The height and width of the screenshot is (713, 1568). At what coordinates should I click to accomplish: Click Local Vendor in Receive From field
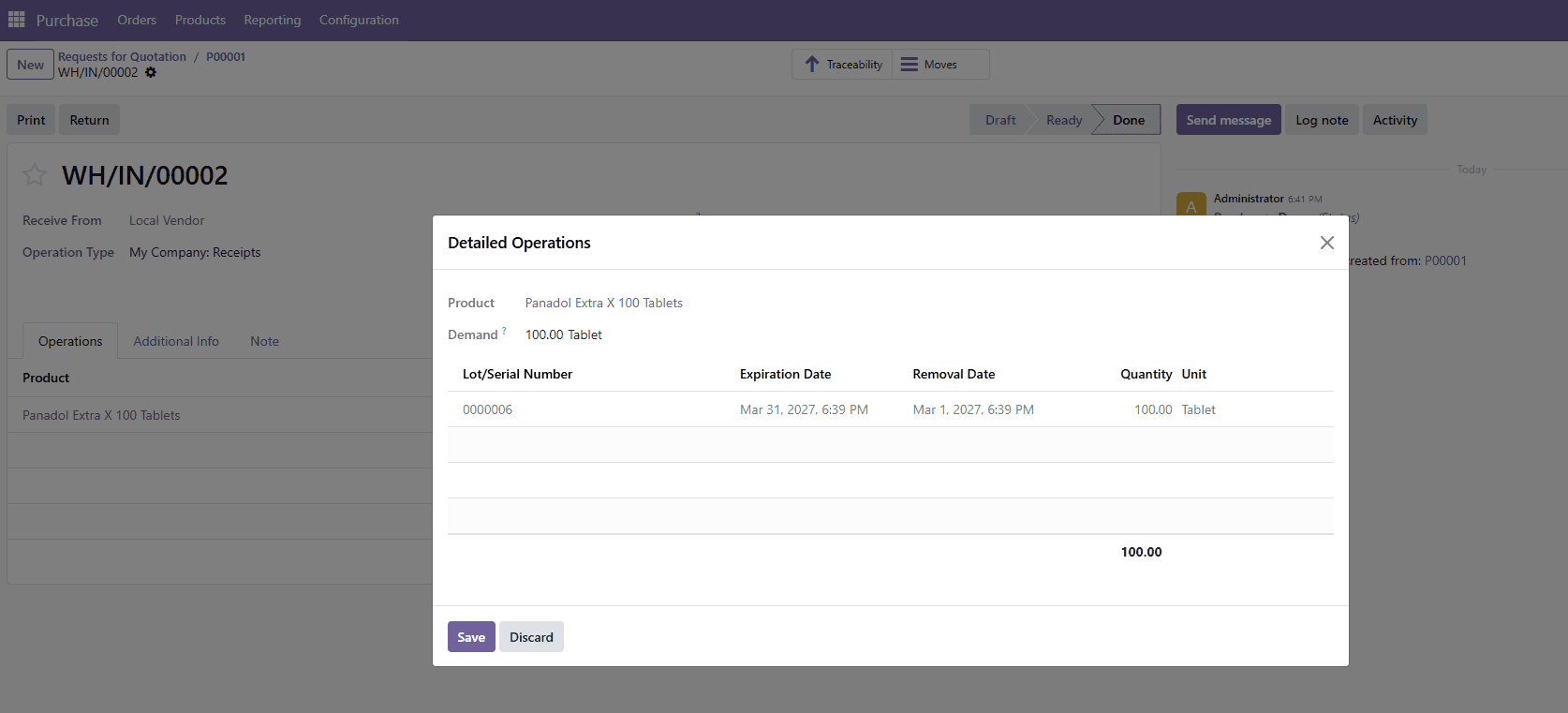167,220
